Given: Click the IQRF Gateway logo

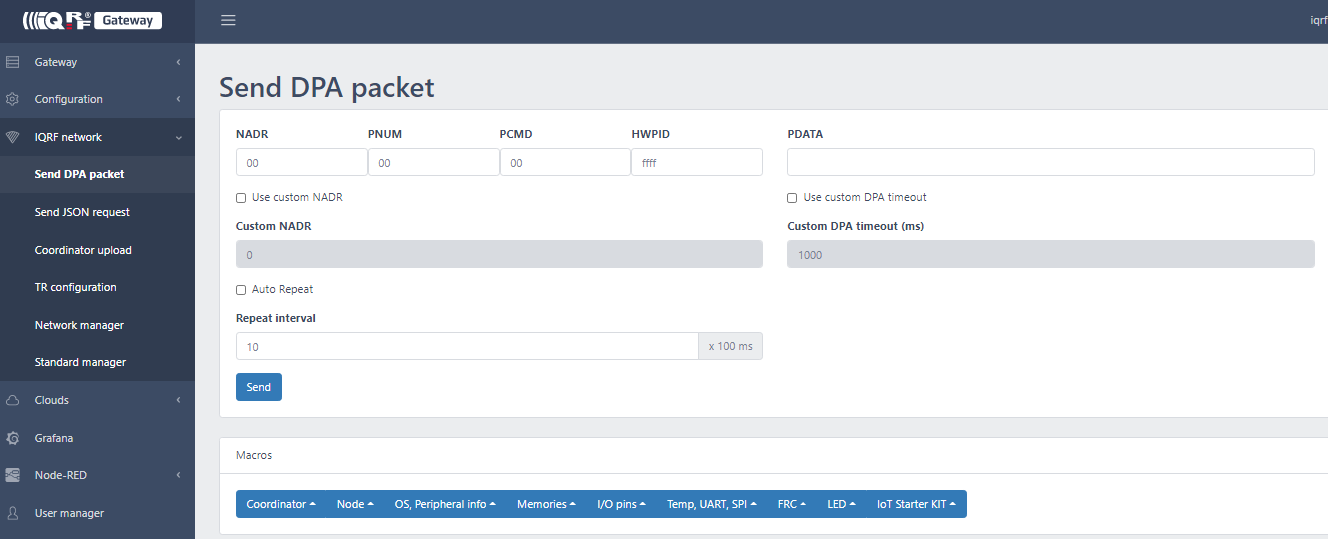Looking at the screenshot, I should click(91, 20).
